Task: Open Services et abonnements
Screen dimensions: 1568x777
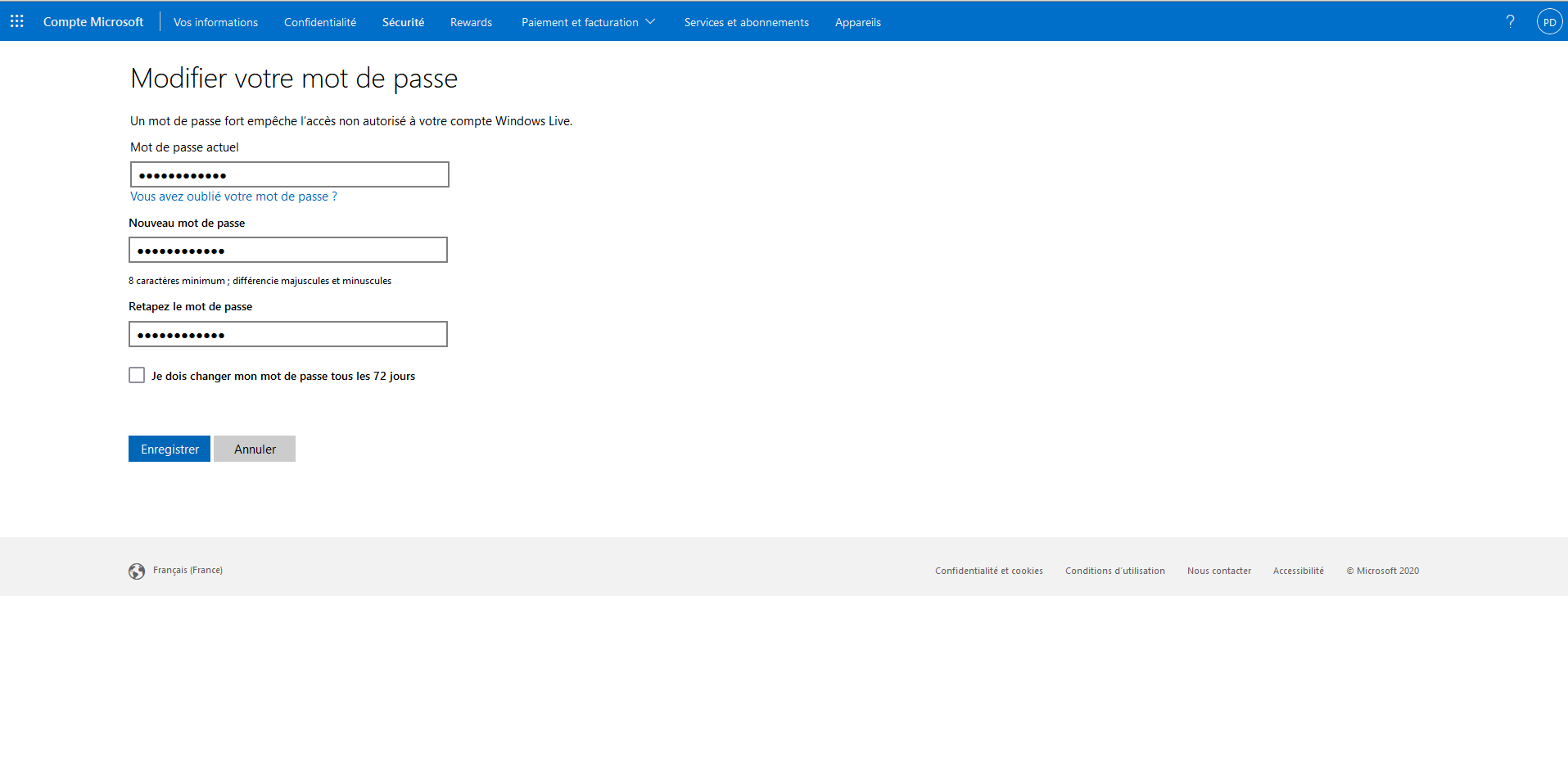Action: [747, 22]
